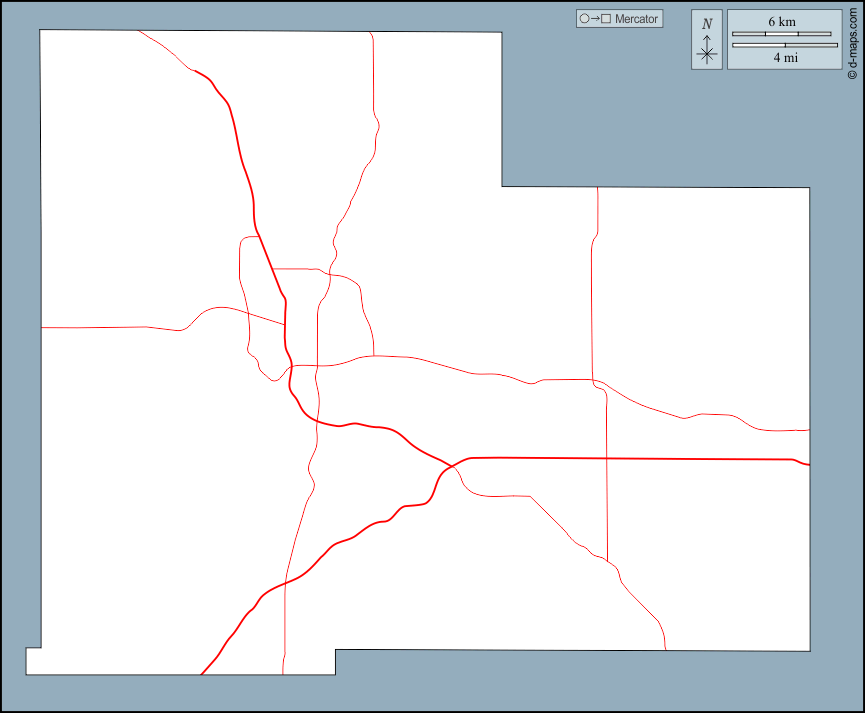Click the circle-to-square projection icon
Image resolution: width=865 pixels, height=713 pixels.
point(595,19)
